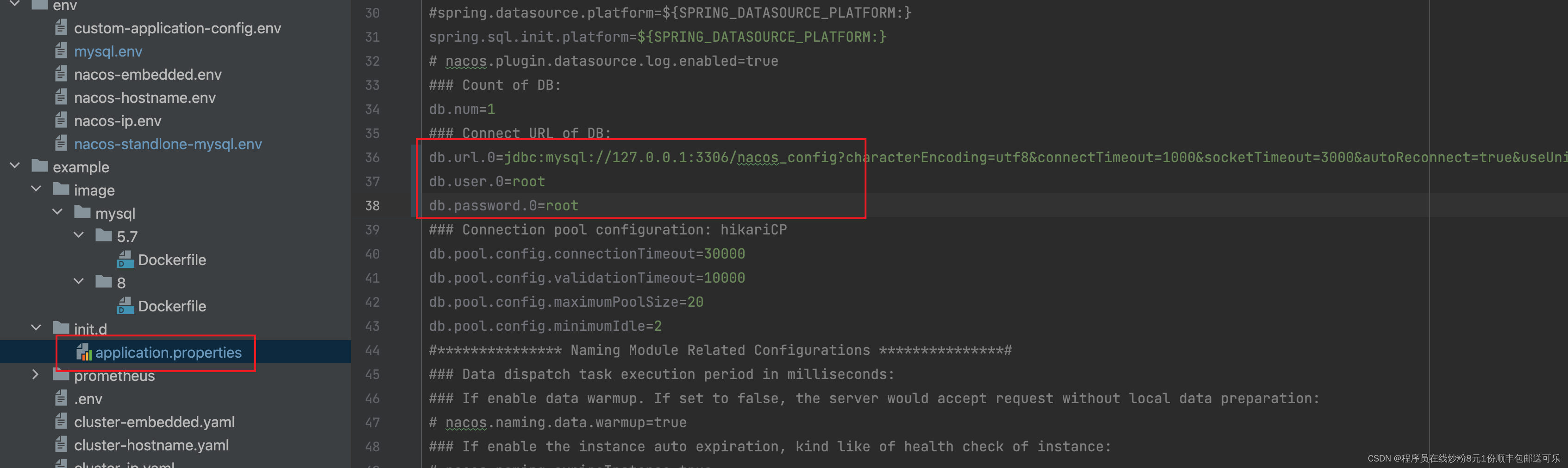Collapse the env folder at top
The width and height of the screenshot is (1568, 468).
click(15, 4)
